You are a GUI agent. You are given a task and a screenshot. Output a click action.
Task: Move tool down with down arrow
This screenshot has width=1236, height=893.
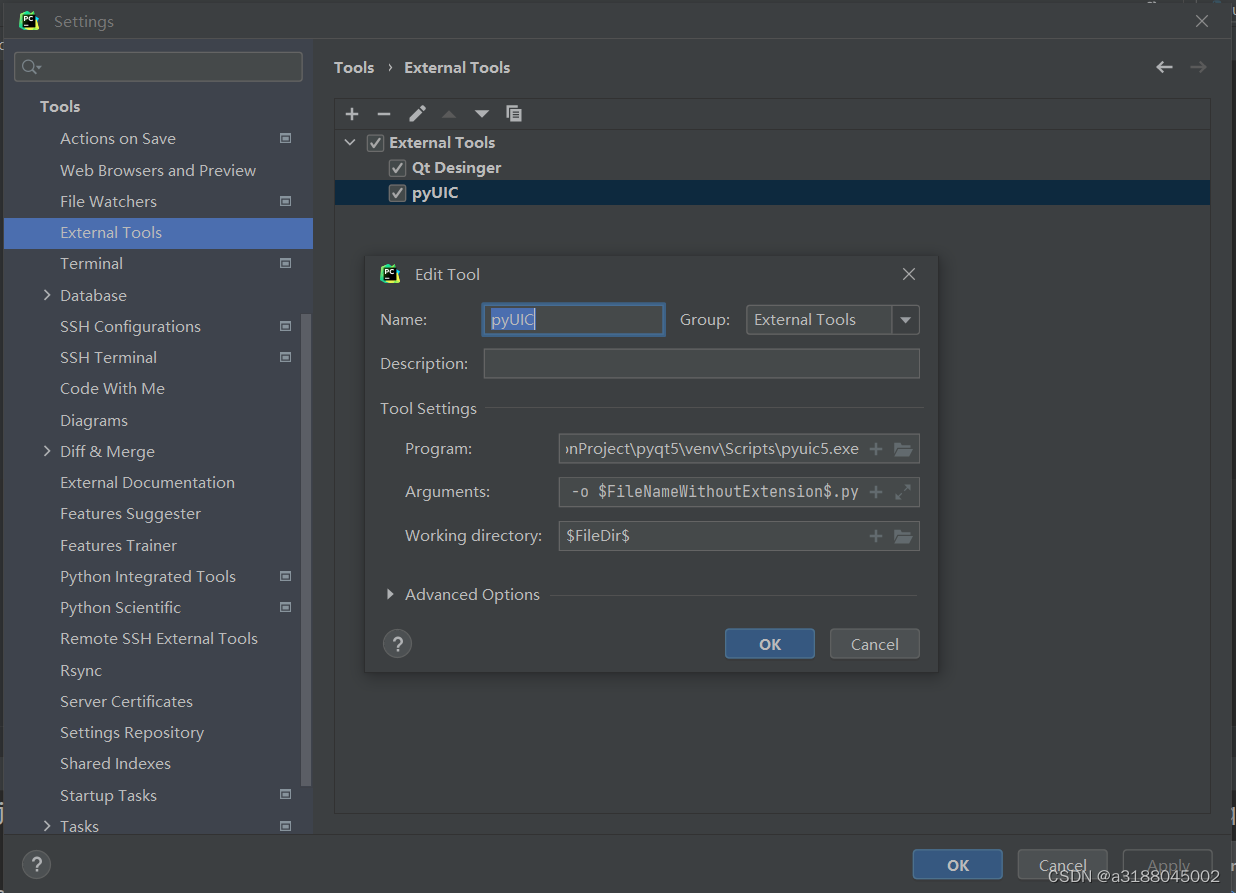click(482, 114)
